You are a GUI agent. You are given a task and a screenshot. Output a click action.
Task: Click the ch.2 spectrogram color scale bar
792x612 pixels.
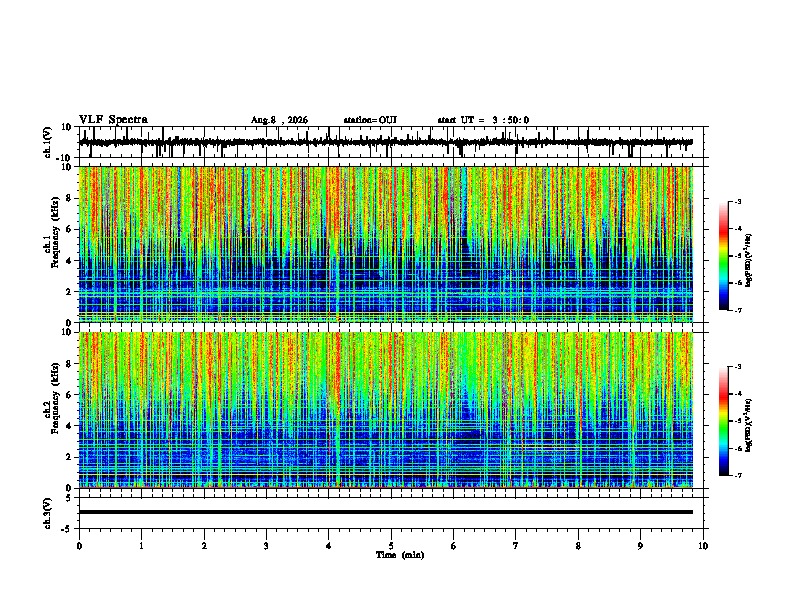724,421
